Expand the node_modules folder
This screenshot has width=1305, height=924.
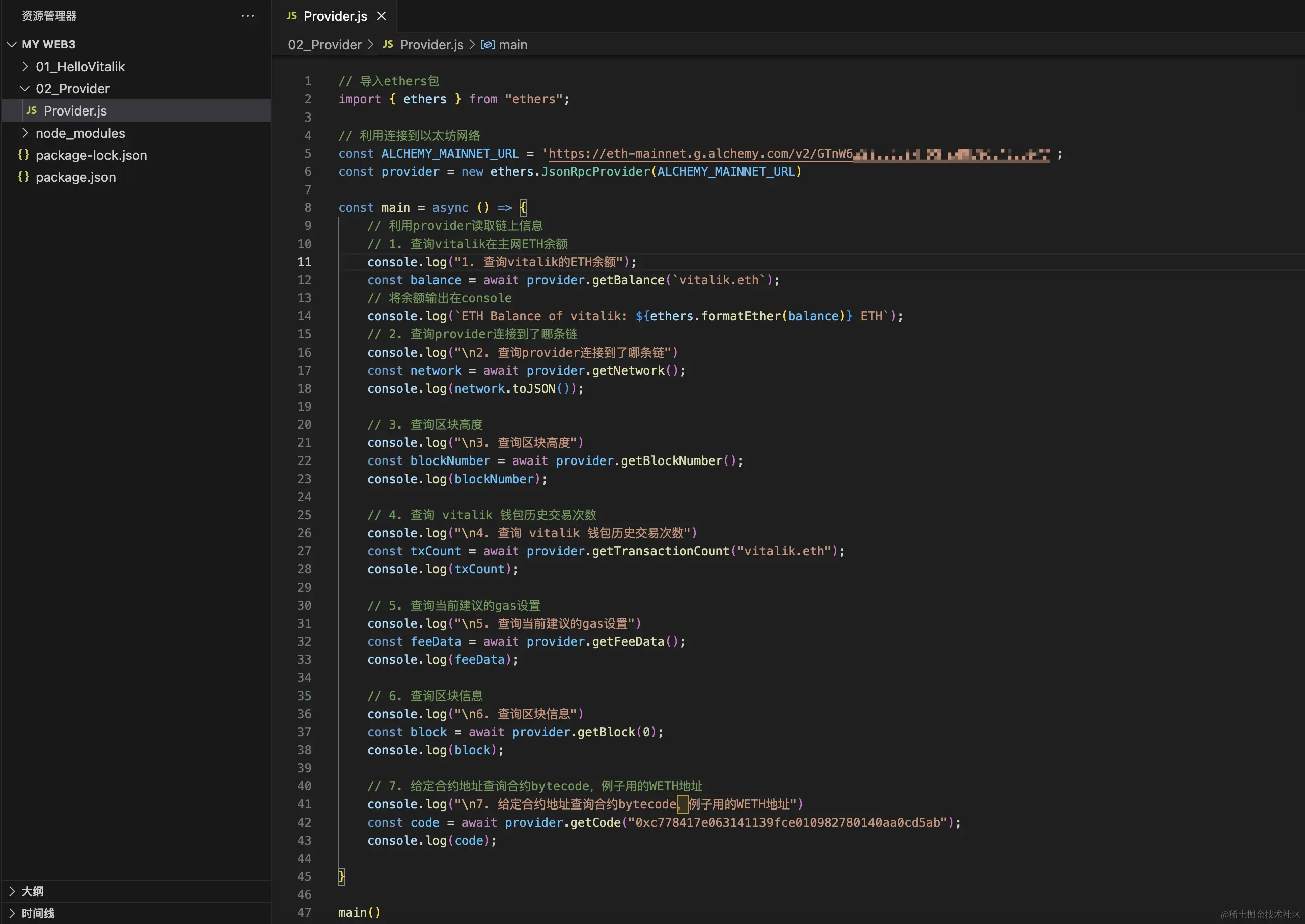coord(25,133)
